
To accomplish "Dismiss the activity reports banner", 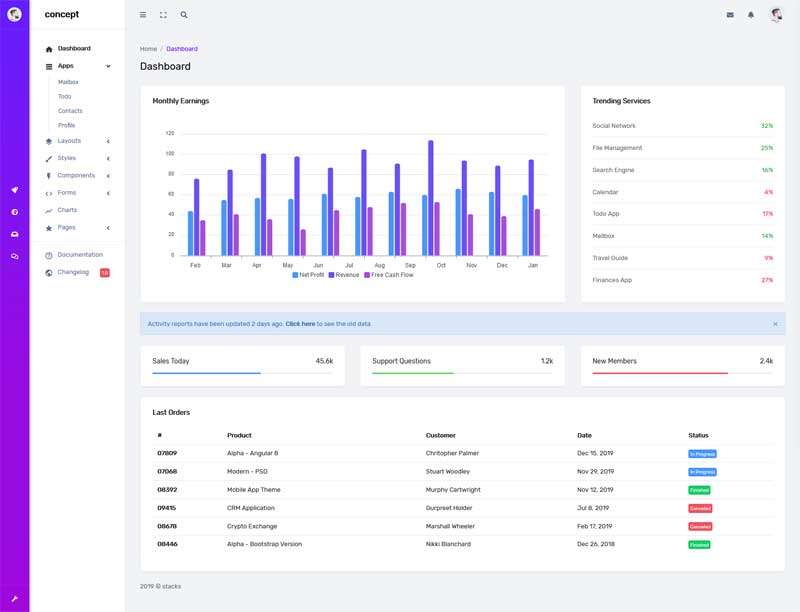I will (776, 323).
